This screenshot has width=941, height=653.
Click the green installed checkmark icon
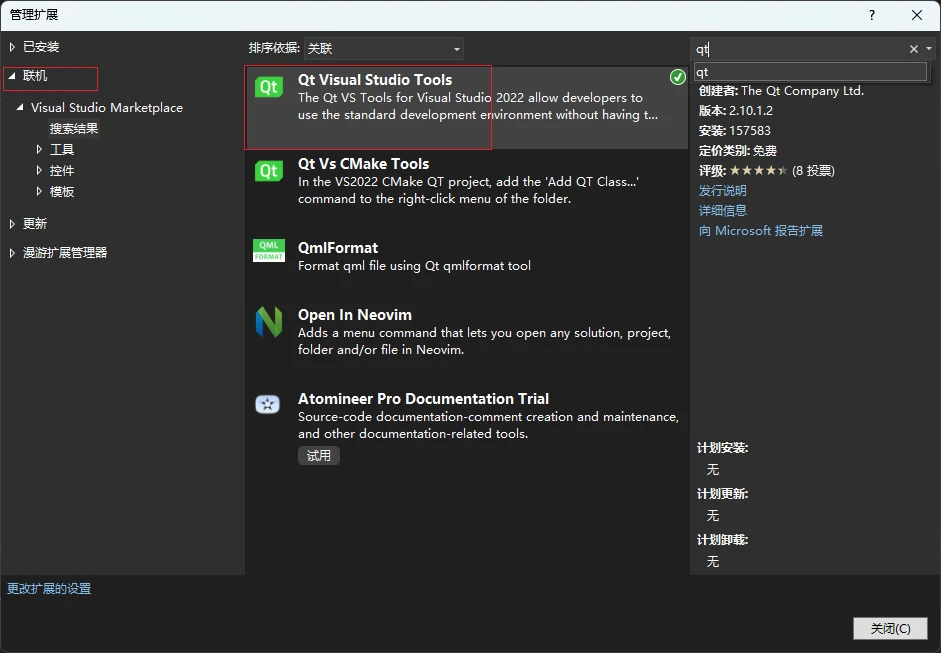678,77
